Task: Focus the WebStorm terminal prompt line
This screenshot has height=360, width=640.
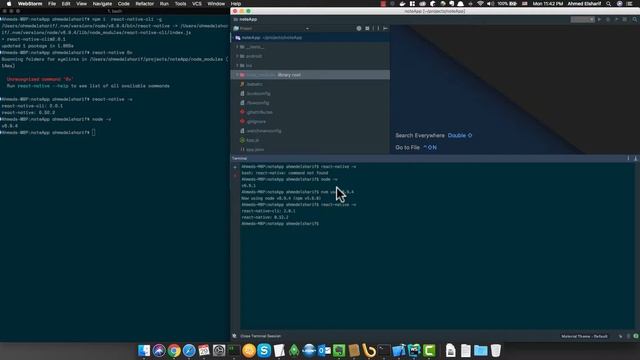Action: point(280,224)
